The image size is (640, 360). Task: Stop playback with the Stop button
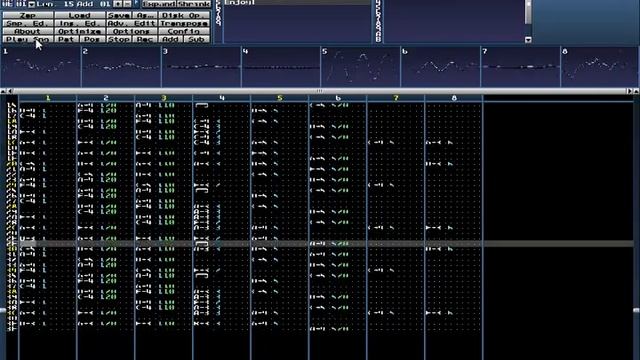pos(119,40)
